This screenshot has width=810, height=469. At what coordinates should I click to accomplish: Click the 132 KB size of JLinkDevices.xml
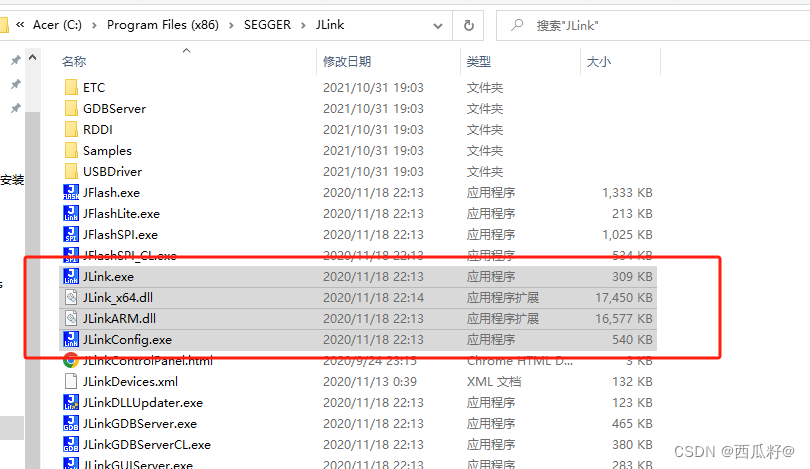click(632, 382)
